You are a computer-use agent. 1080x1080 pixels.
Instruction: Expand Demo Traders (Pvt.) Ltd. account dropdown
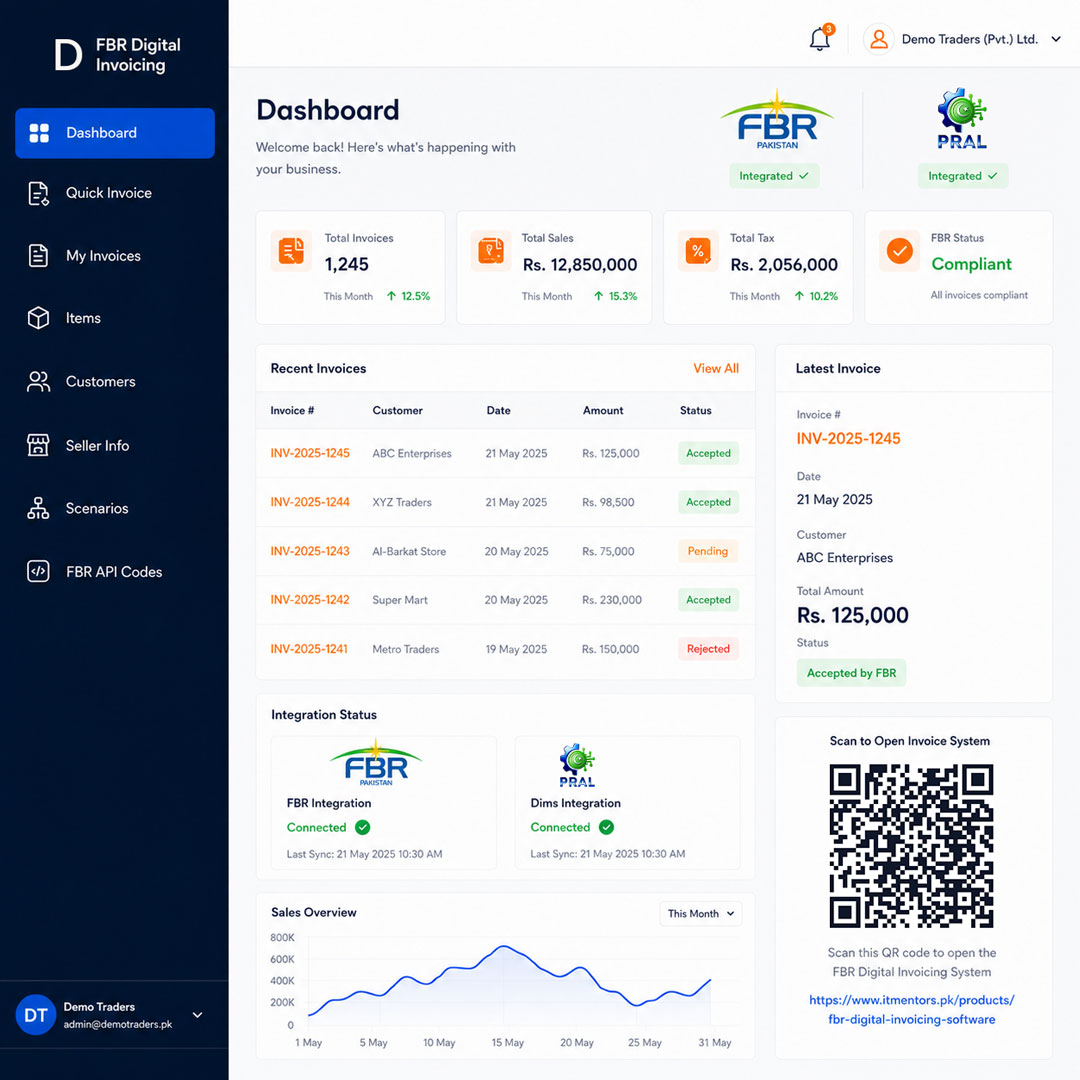(x=1056, y=39)
